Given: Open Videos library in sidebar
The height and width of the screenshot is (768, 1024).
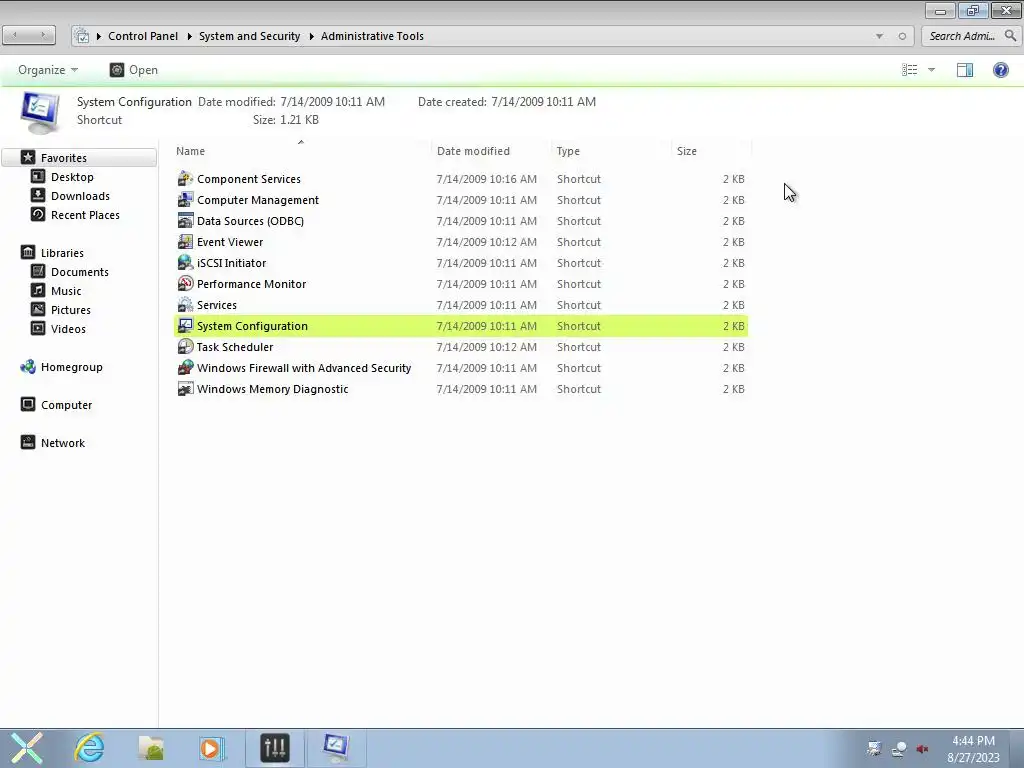Looking at the screenshot, I should click(68, 328).
